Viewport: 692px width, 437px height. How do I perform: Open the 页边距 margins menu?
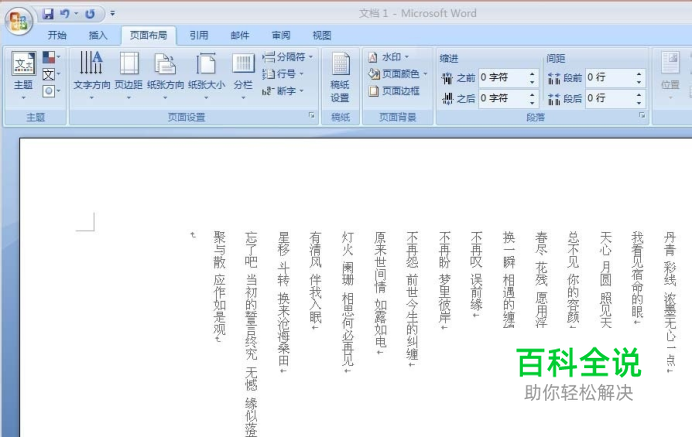coord(128,75)
